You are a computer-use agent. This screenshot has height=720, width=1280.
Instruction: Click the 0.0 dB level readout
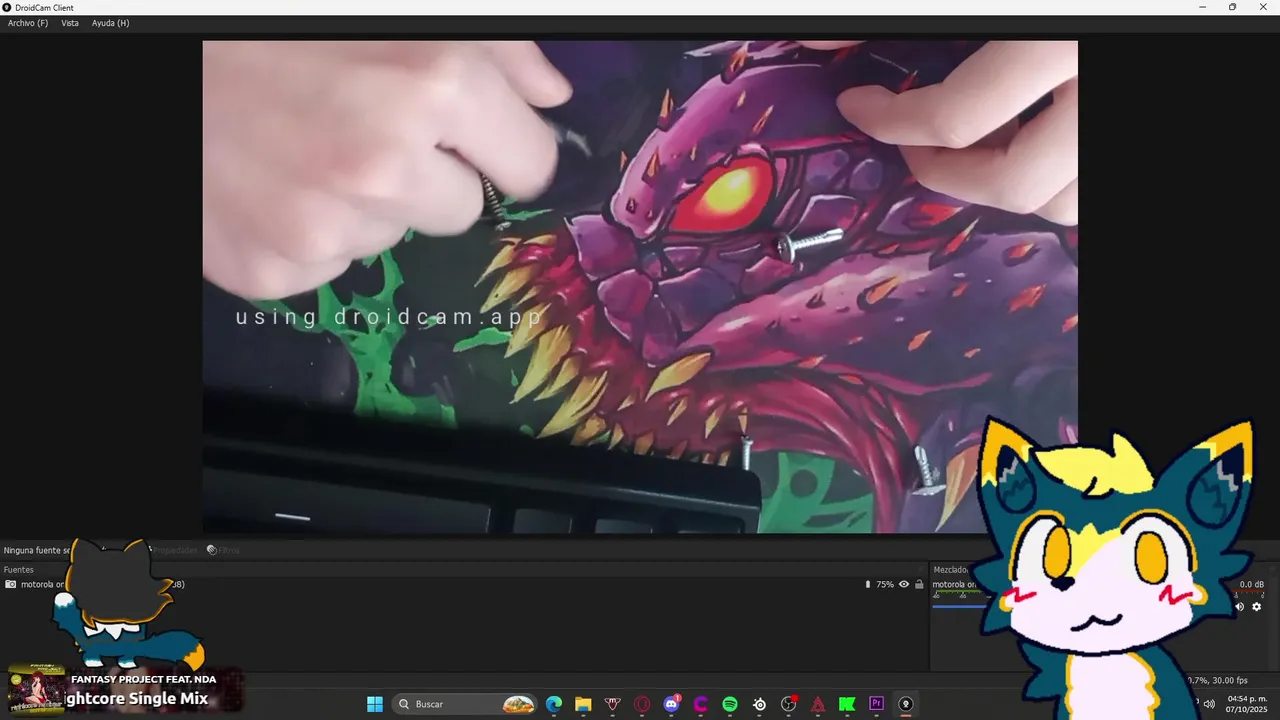(1252, 584)
